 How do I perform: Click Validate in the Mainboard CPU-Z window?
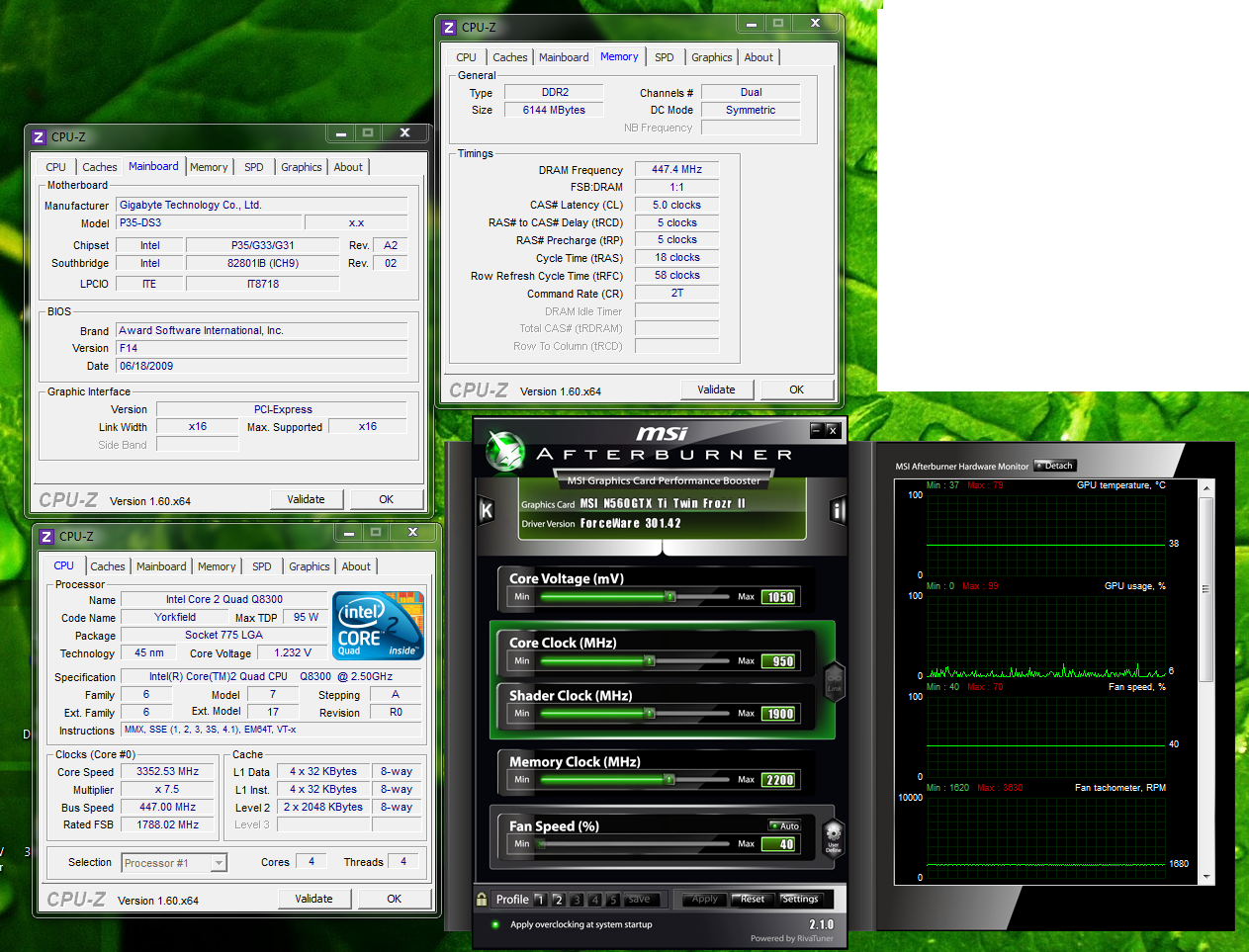(306, 499)
